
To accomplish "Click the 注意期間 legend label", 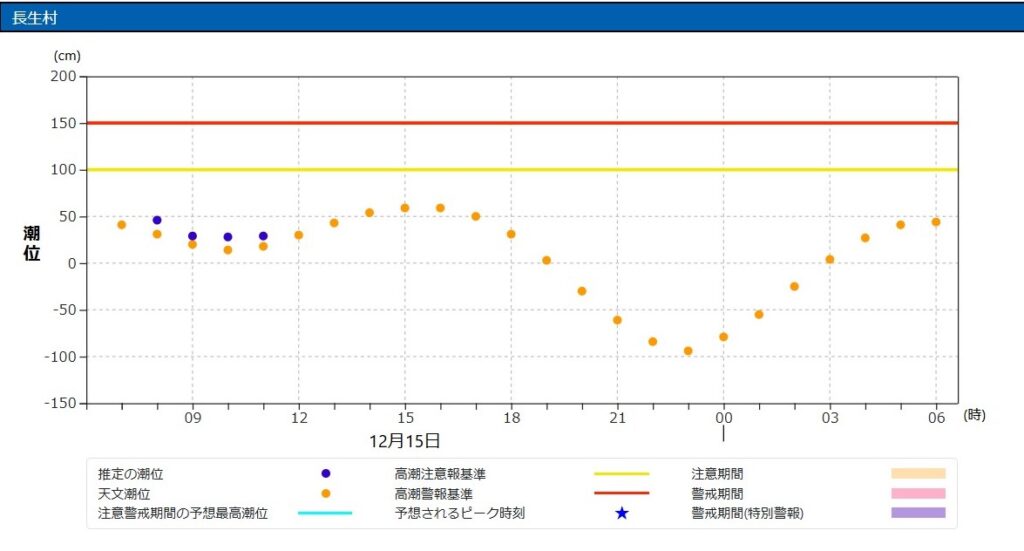I will pyautogui.click(x=718, y=474).
